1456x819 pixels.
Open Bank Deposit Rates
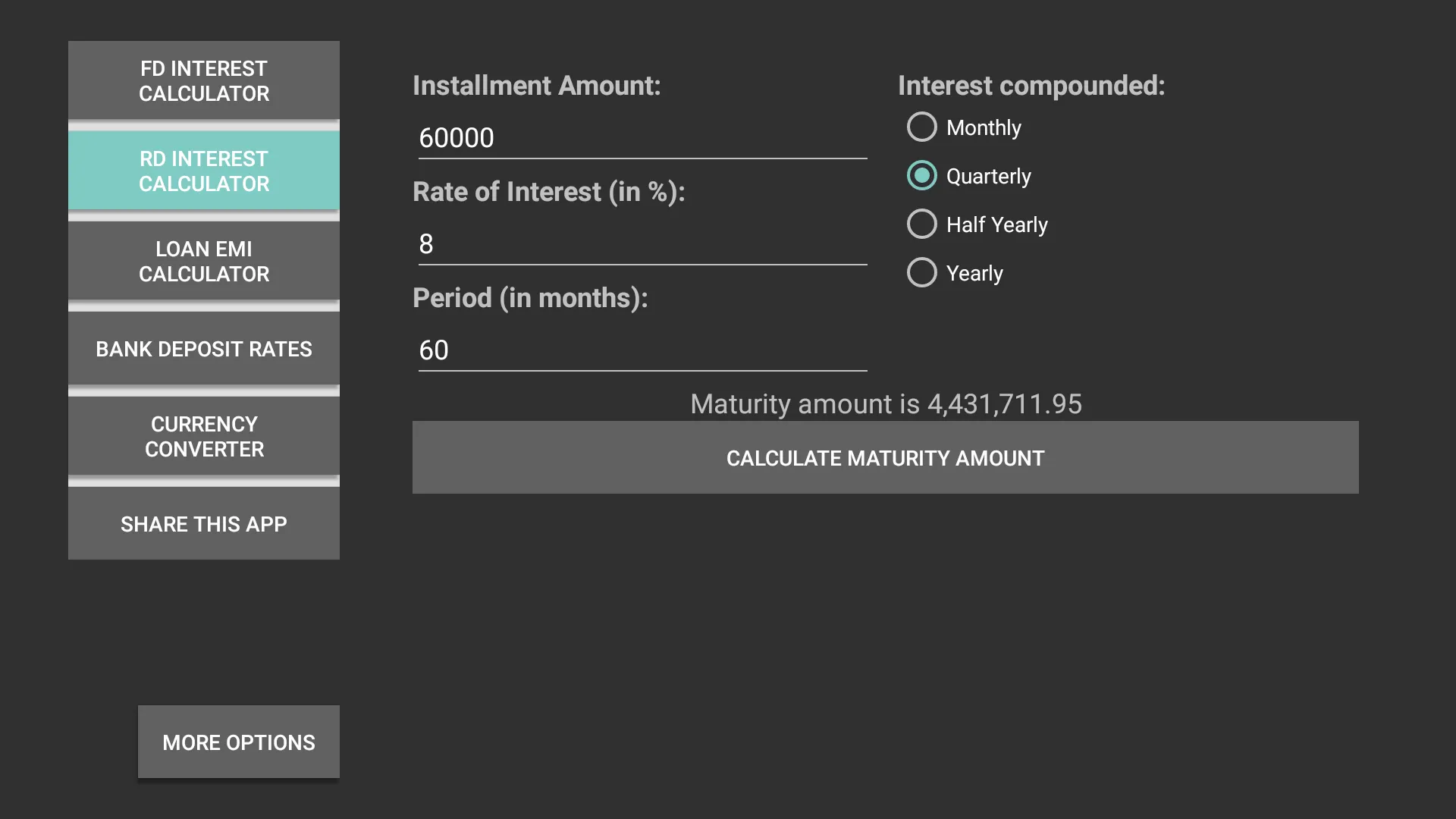(203, 349)
